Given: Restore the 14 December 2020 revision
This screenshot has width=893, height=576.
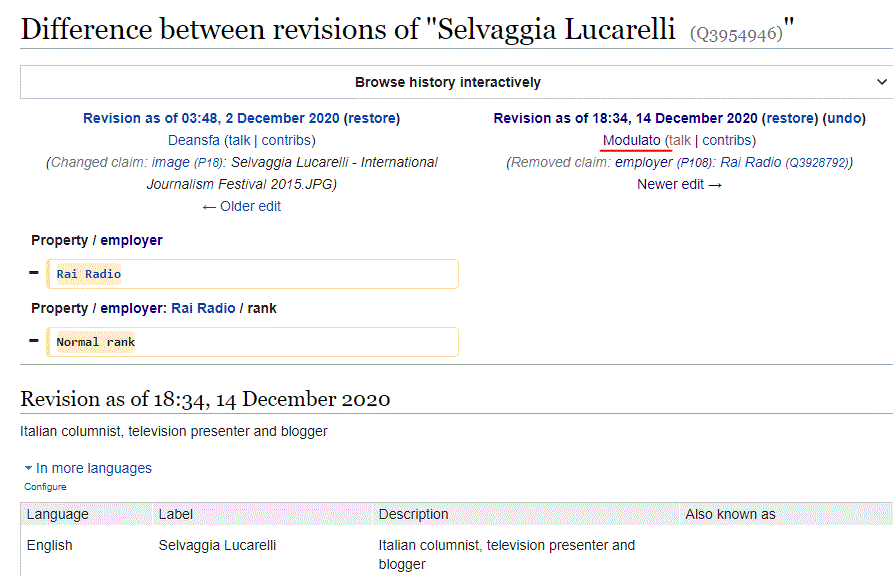Looking at the screenshot, I should click(x=790, y=118).
